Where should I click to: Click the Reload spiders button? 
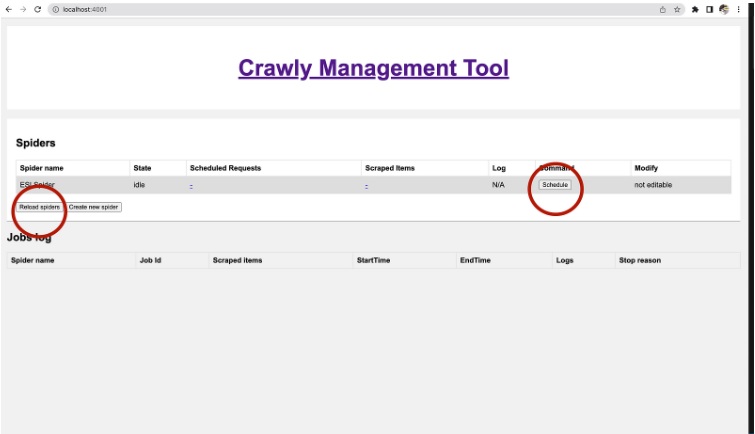[x=39, y=207]
